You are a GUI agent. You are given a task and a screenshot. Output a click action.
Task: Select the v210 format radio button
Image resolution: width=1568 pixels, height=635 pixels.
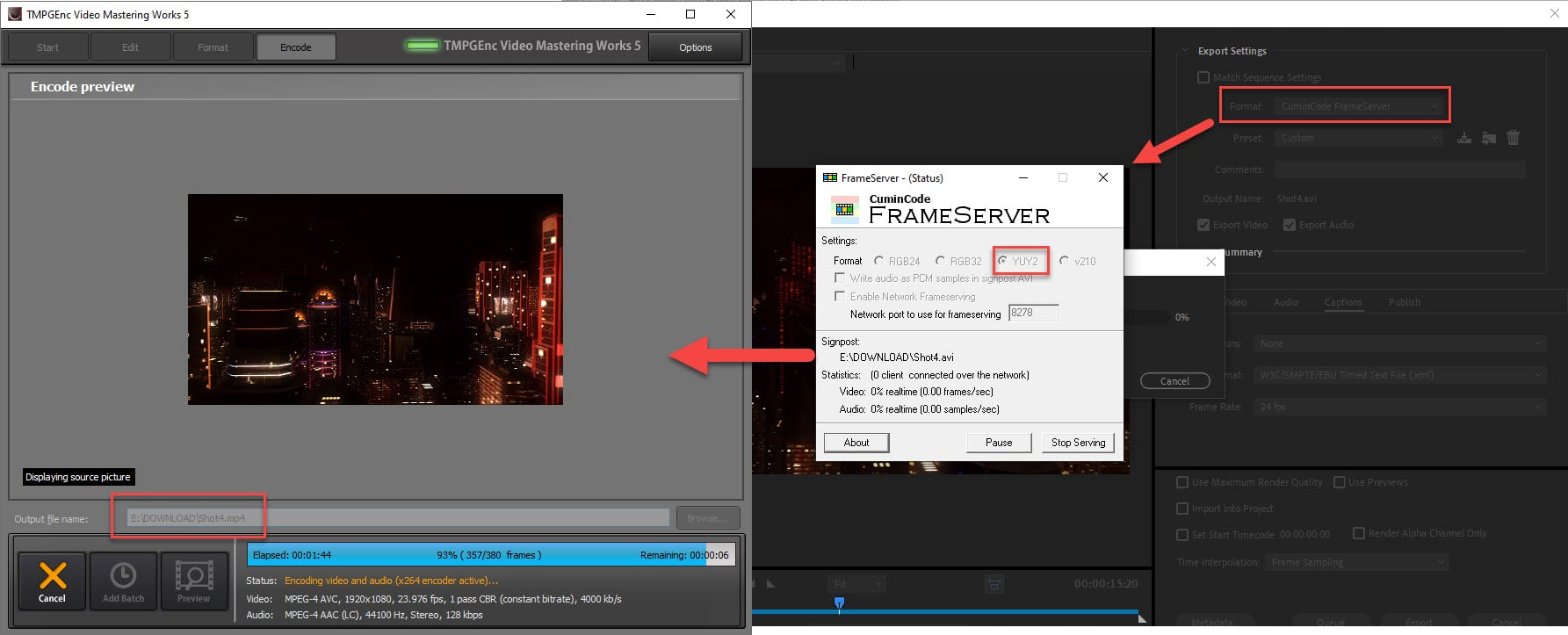1064,261
